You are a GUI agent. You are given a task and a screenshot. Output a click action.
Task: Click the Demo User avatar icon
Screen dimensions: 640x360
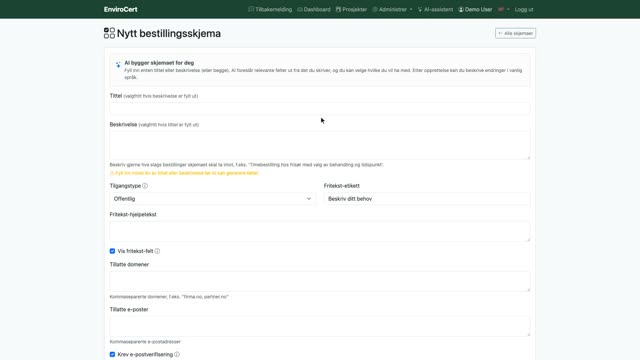pos(461,9)
